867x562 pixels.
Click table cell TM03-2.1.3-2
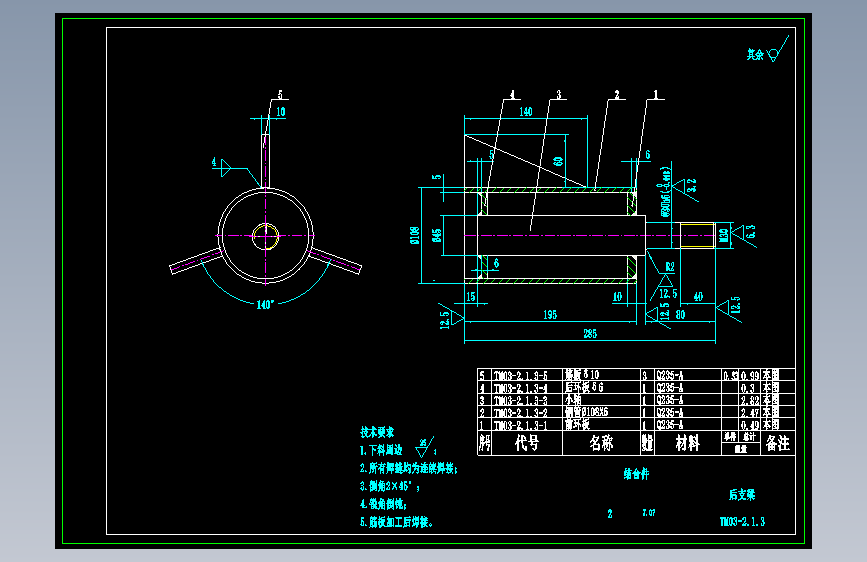(520, 413)
